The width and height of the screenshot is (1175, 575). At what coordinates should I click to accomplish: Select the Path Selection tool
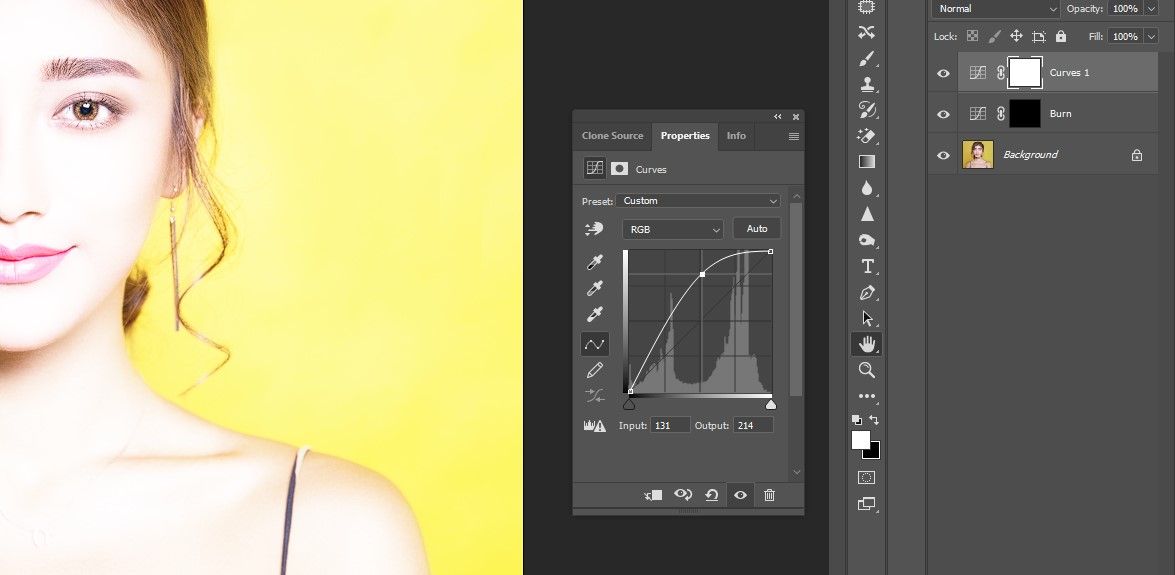coord(867,319)
